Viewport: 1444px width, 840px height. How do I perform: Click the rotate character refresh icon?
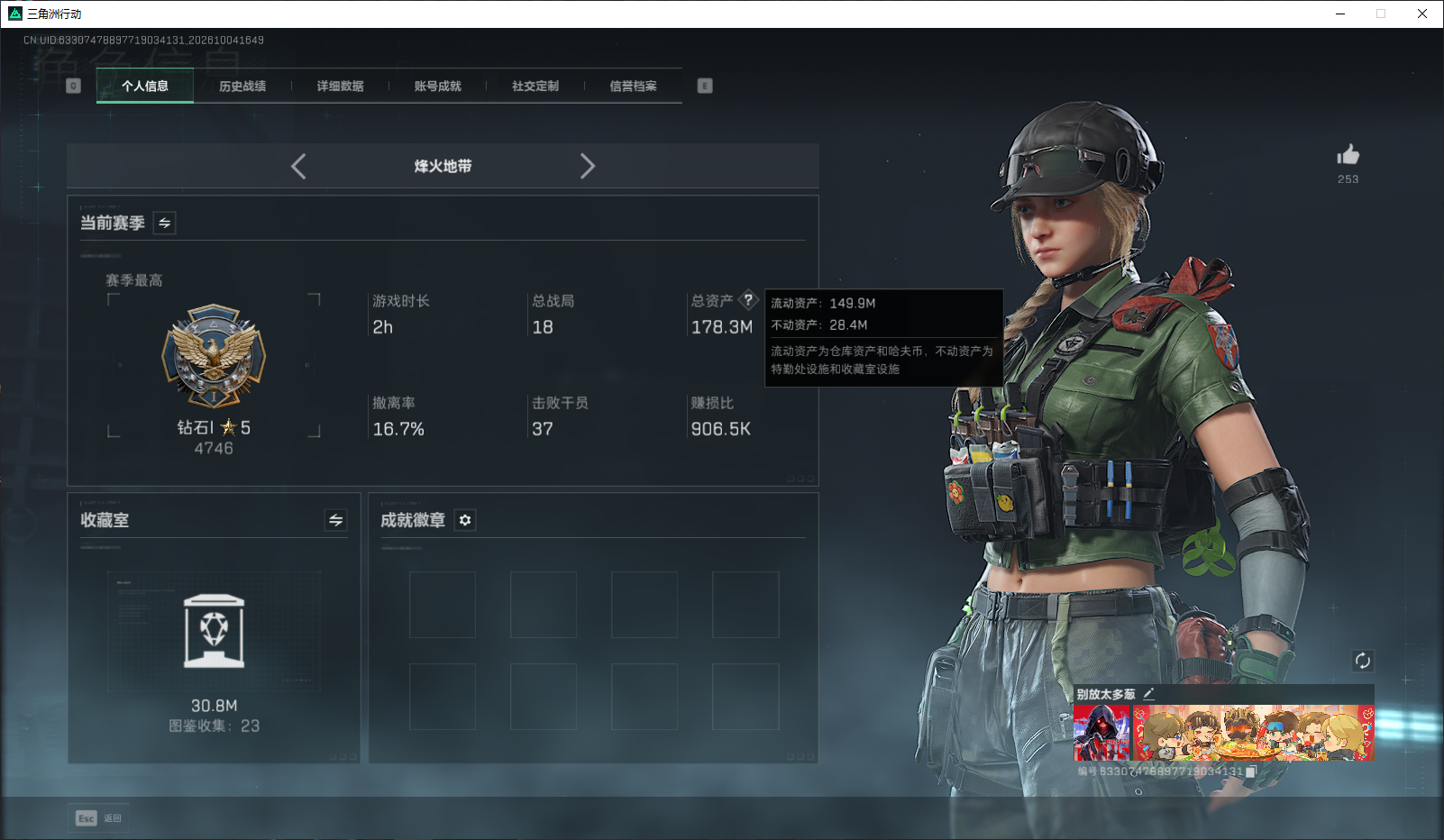(x=1362, y=661)
